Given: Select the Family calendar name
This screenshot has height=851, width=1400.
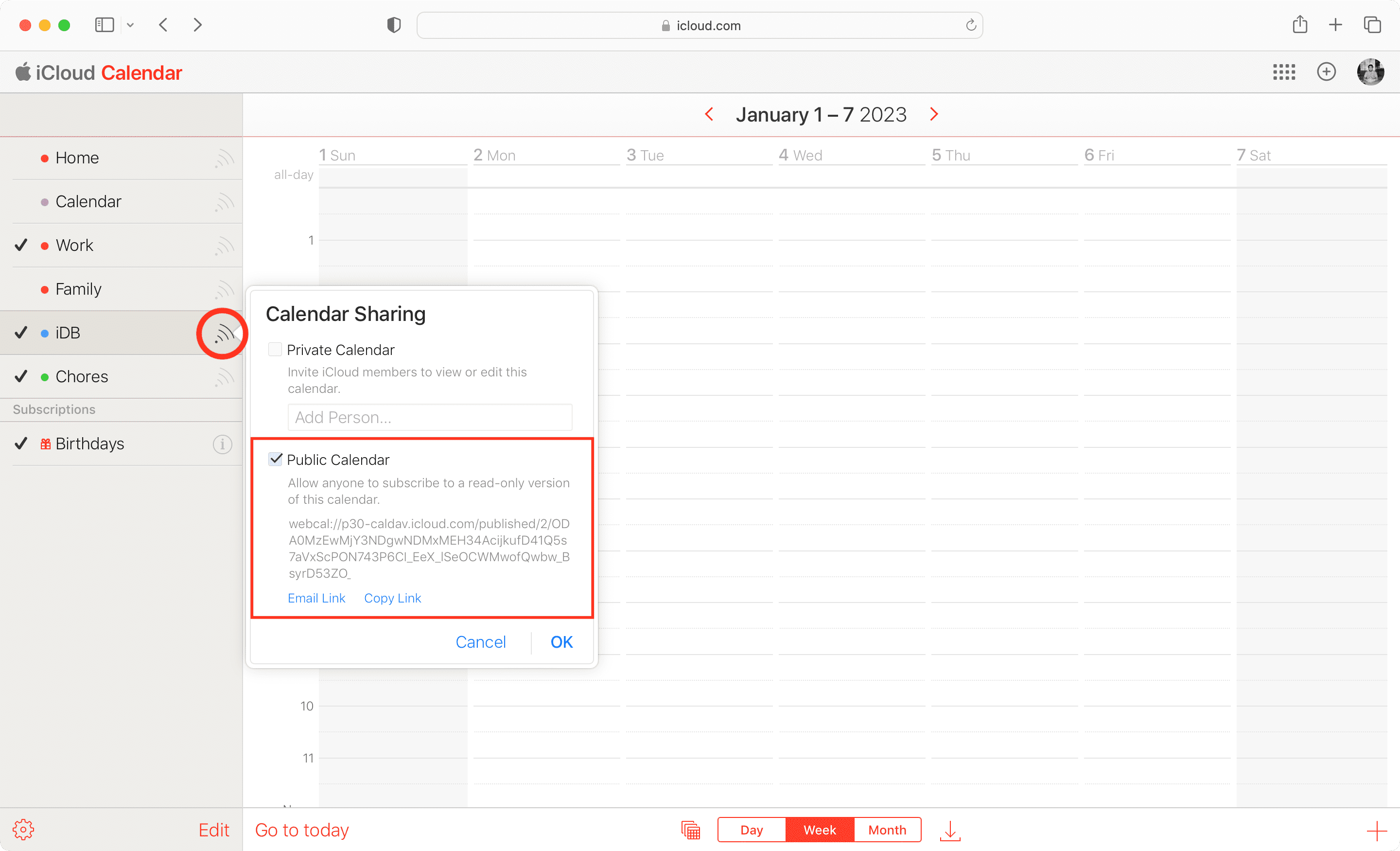Looking at the screenshot, I should click(x=78, y=289).
